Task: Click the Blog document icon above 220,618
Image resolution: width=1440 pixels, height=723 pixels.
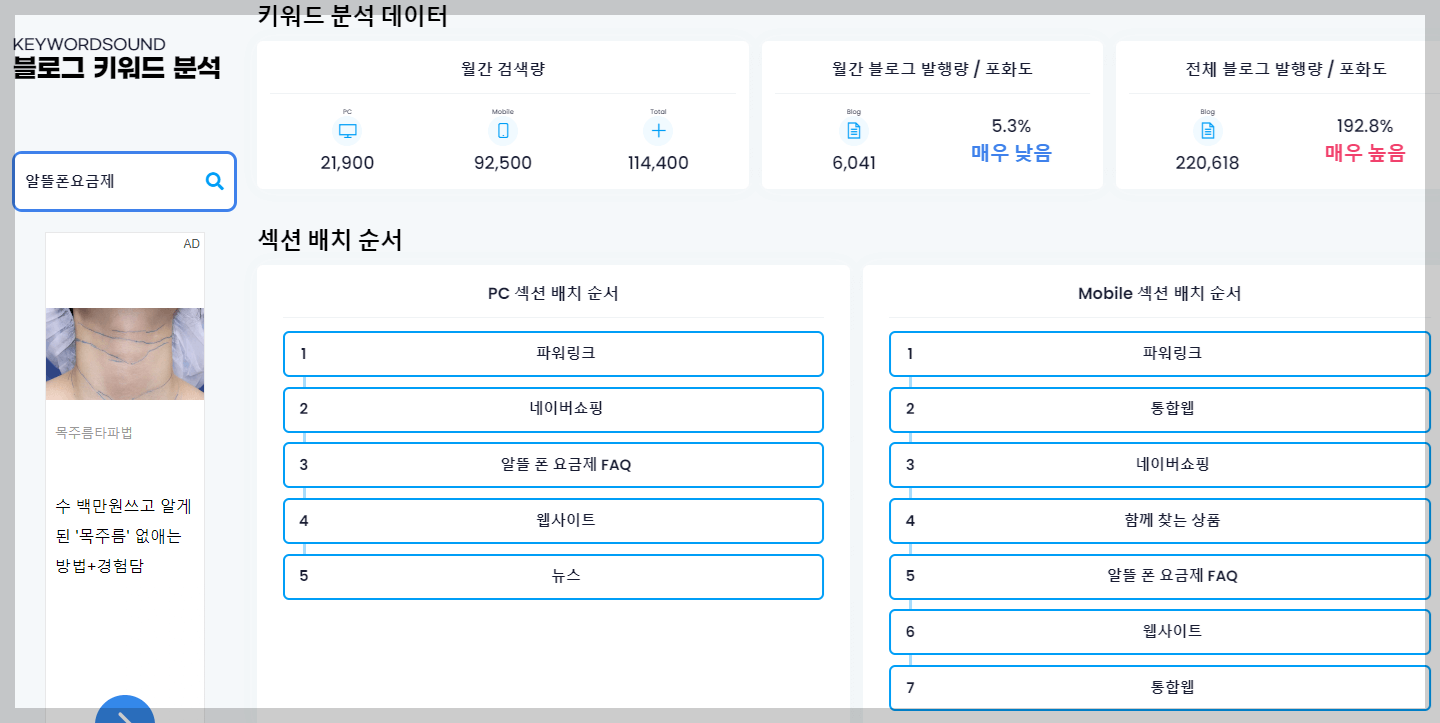Action: click(1206, 129)
